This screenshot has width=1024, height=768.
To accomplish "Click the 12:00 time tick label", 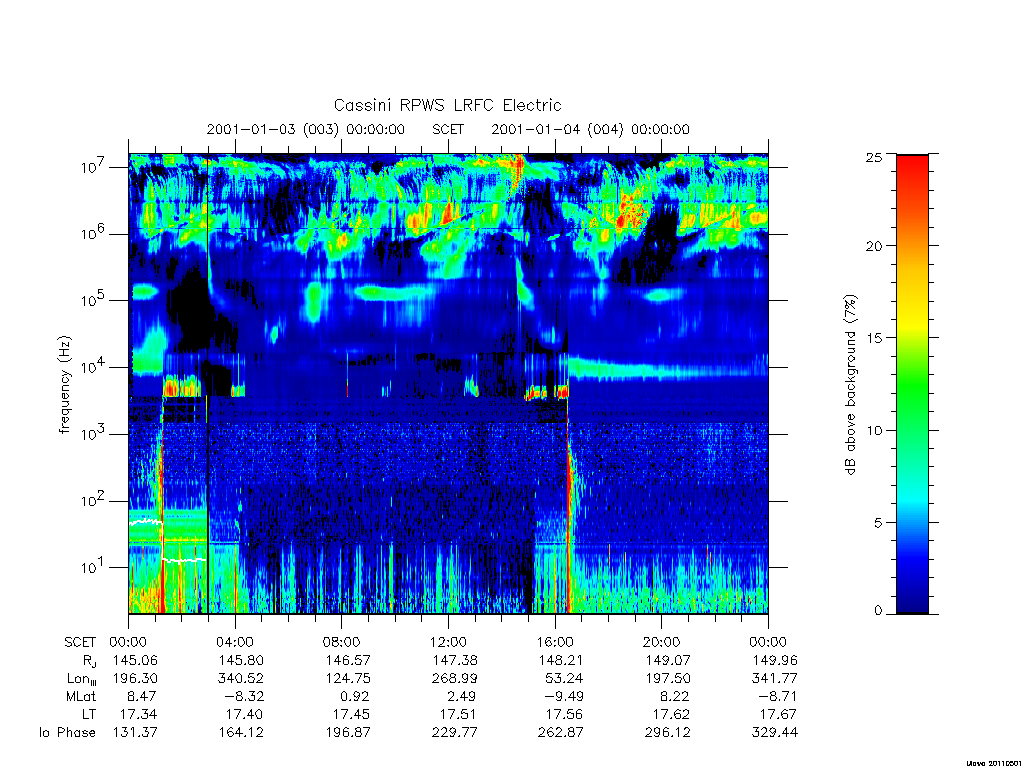I will click(x=448, y=643).
